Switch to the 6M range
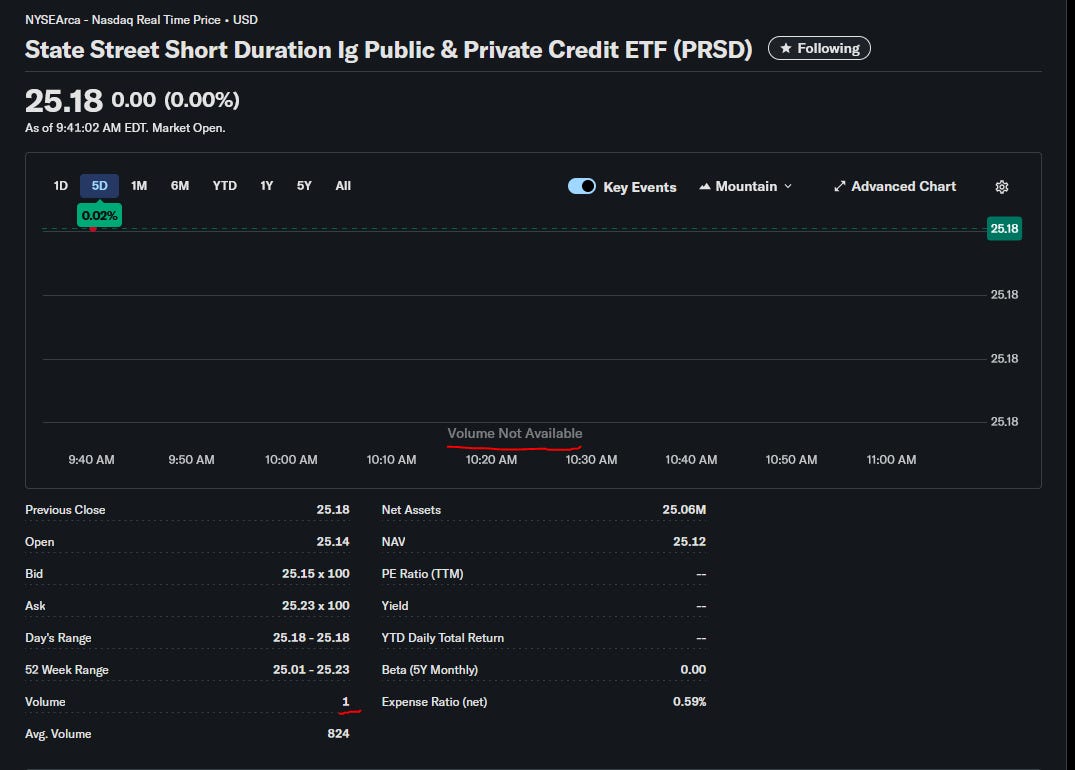Viewport: 1075px width, 770px height. [x=180, y=186]
